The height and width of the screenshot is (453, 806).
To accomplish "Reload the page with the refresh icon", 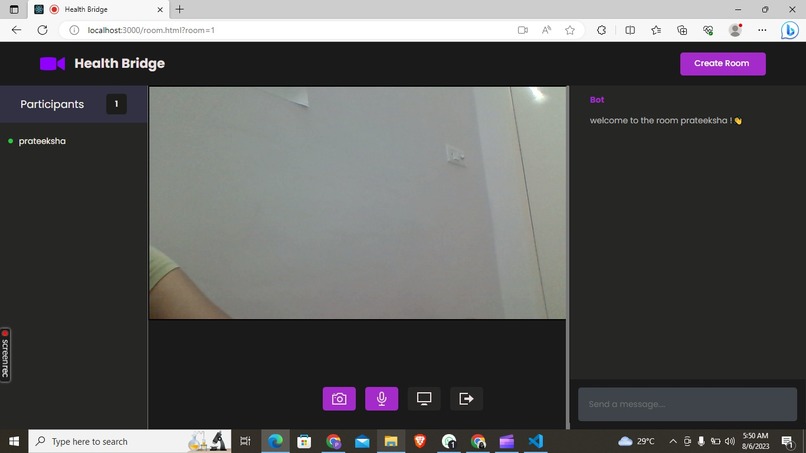I will click(42, 30).
